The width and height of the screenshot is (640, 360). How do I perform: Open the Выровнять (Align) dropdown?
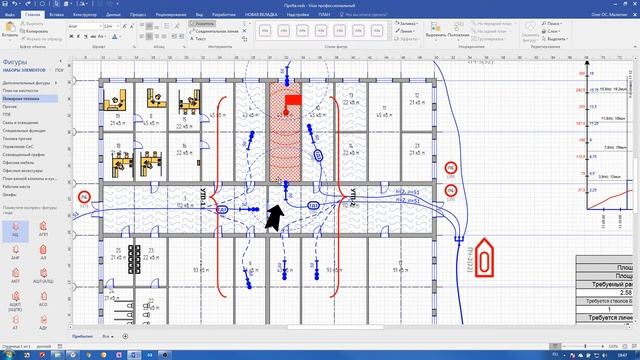click(x=436, y=31)
